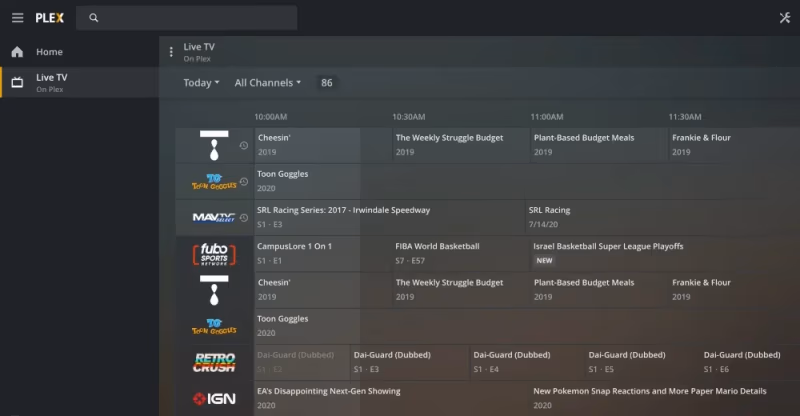The height and width of the screenshot is (416, 800).
Task: Open the settings tools icon
Action: click(785, 18)
